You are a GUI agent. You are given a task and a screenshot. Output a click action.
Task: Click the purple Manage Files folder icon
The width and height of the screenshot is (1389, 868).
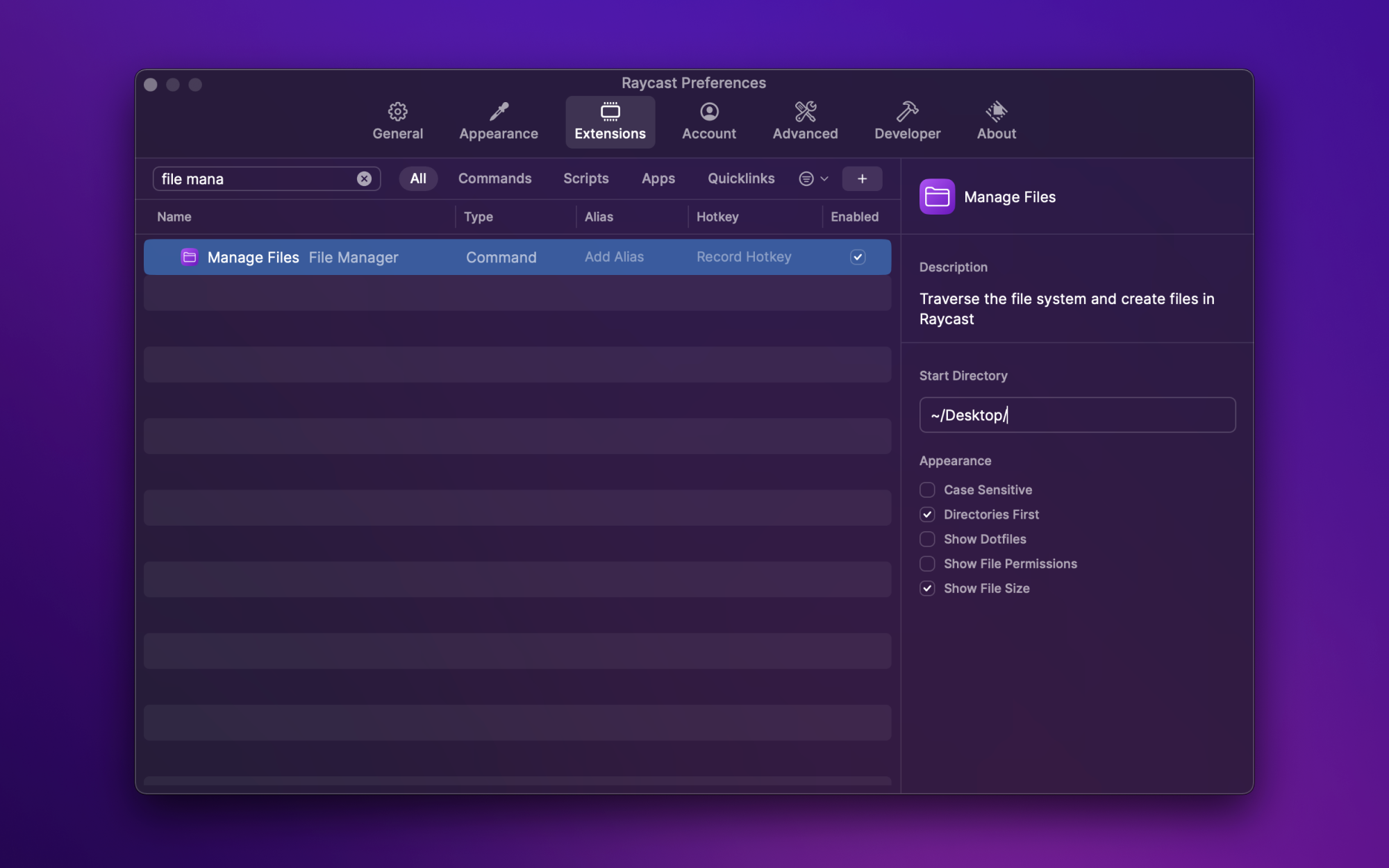click(937, 197)
